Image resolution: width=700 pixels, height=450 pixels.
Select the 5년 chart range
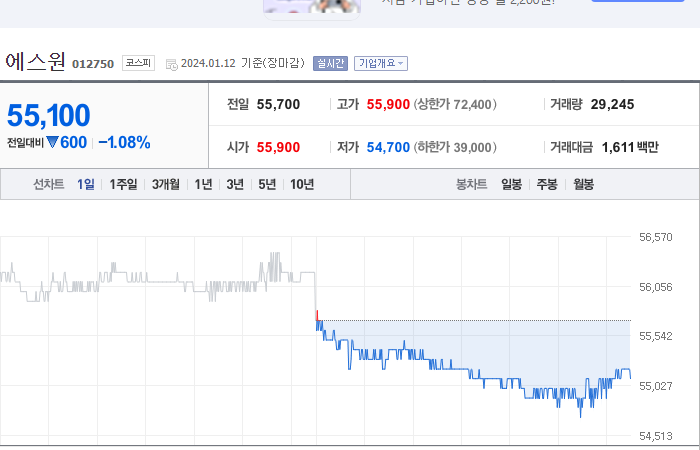tap(267, 184)
